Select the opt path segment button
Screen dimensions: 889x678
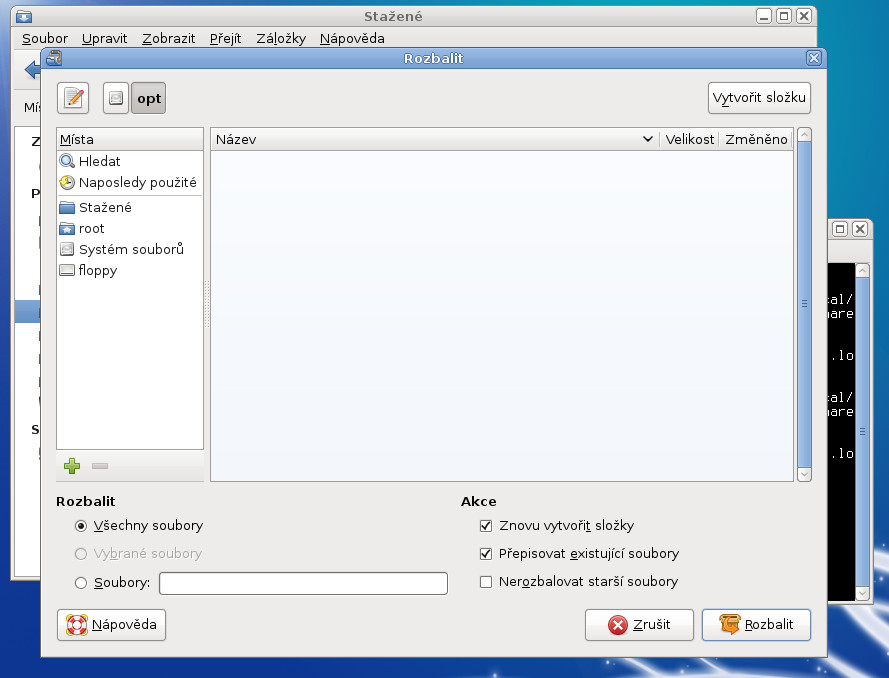click(x=149, y=98)
